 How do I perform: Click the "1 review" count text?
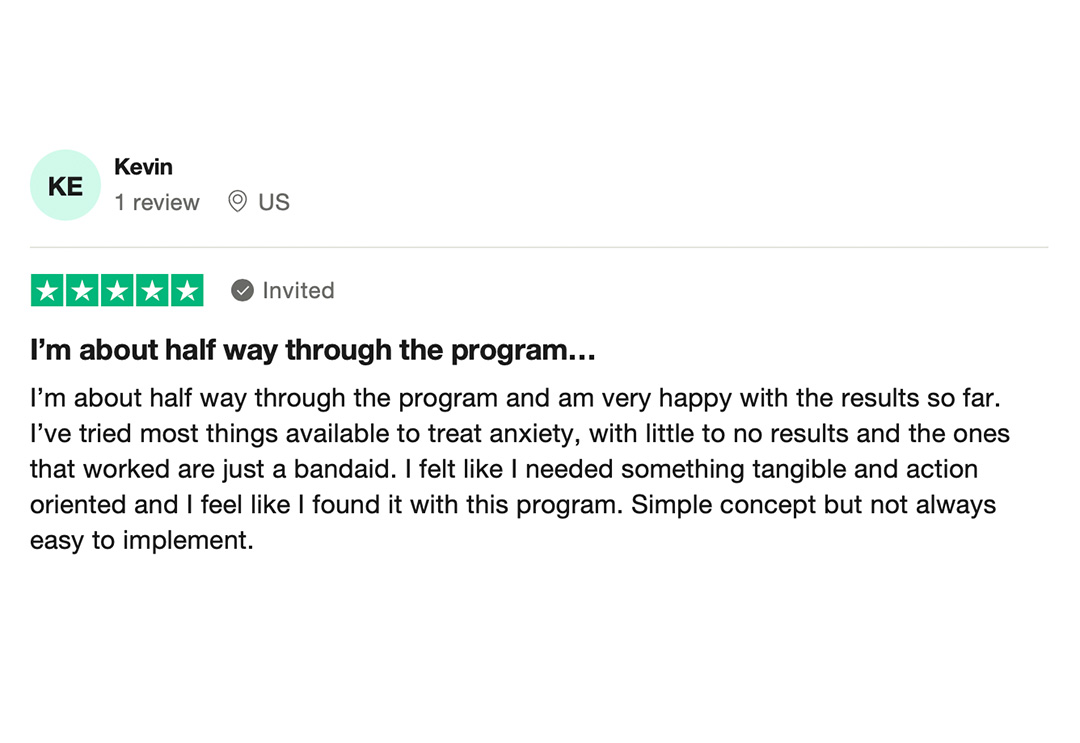(157, 202)
